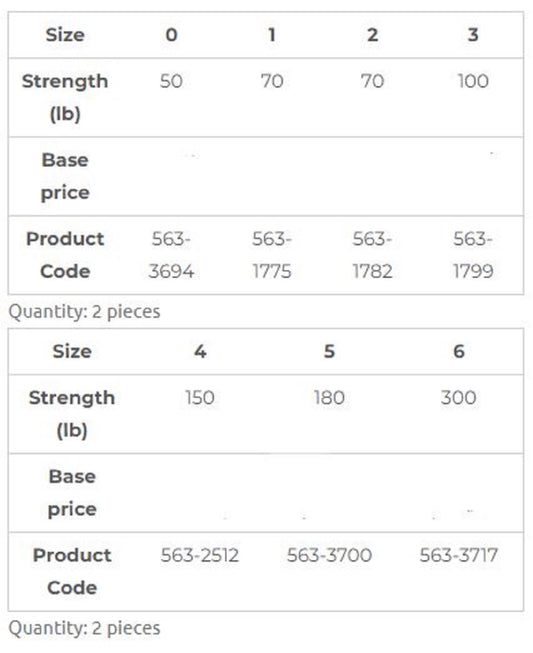Select product code 563-1799
The height and width of the screenshot is (653, 533).
(x=473, y=255)
